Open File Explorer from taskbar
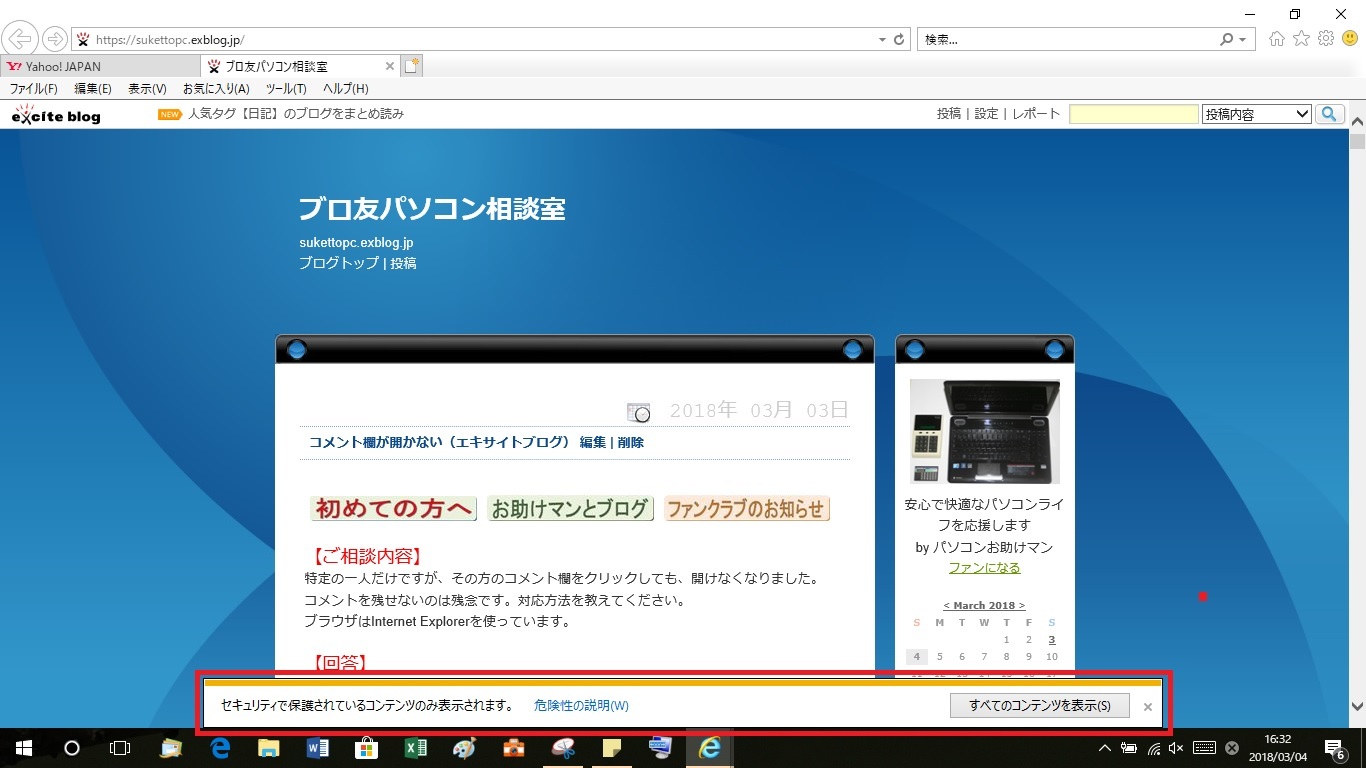This screenshot has height=768, width=1366. (x=269, y=748)
